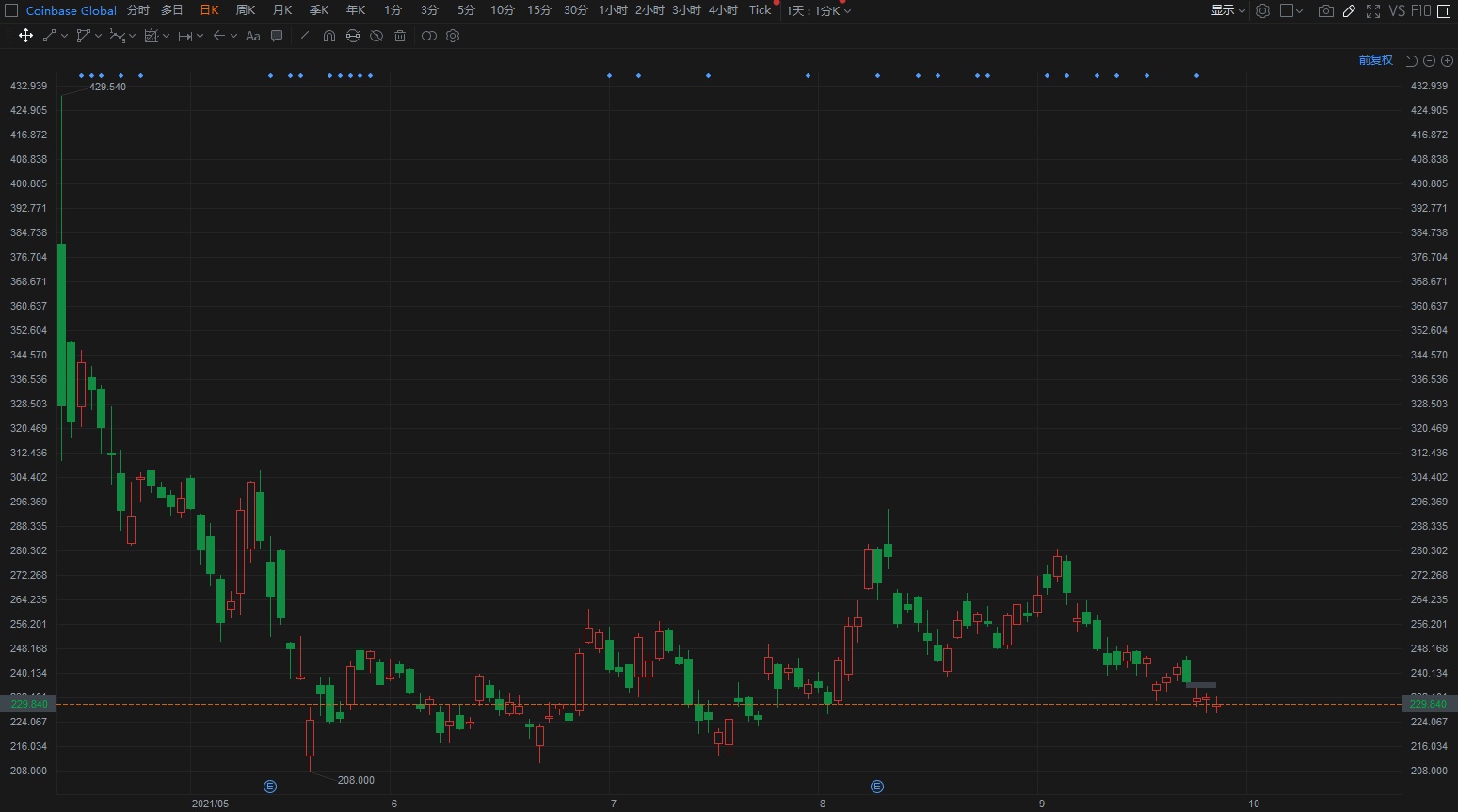Switch to 周K weekly chart tab

coord(246,10)
